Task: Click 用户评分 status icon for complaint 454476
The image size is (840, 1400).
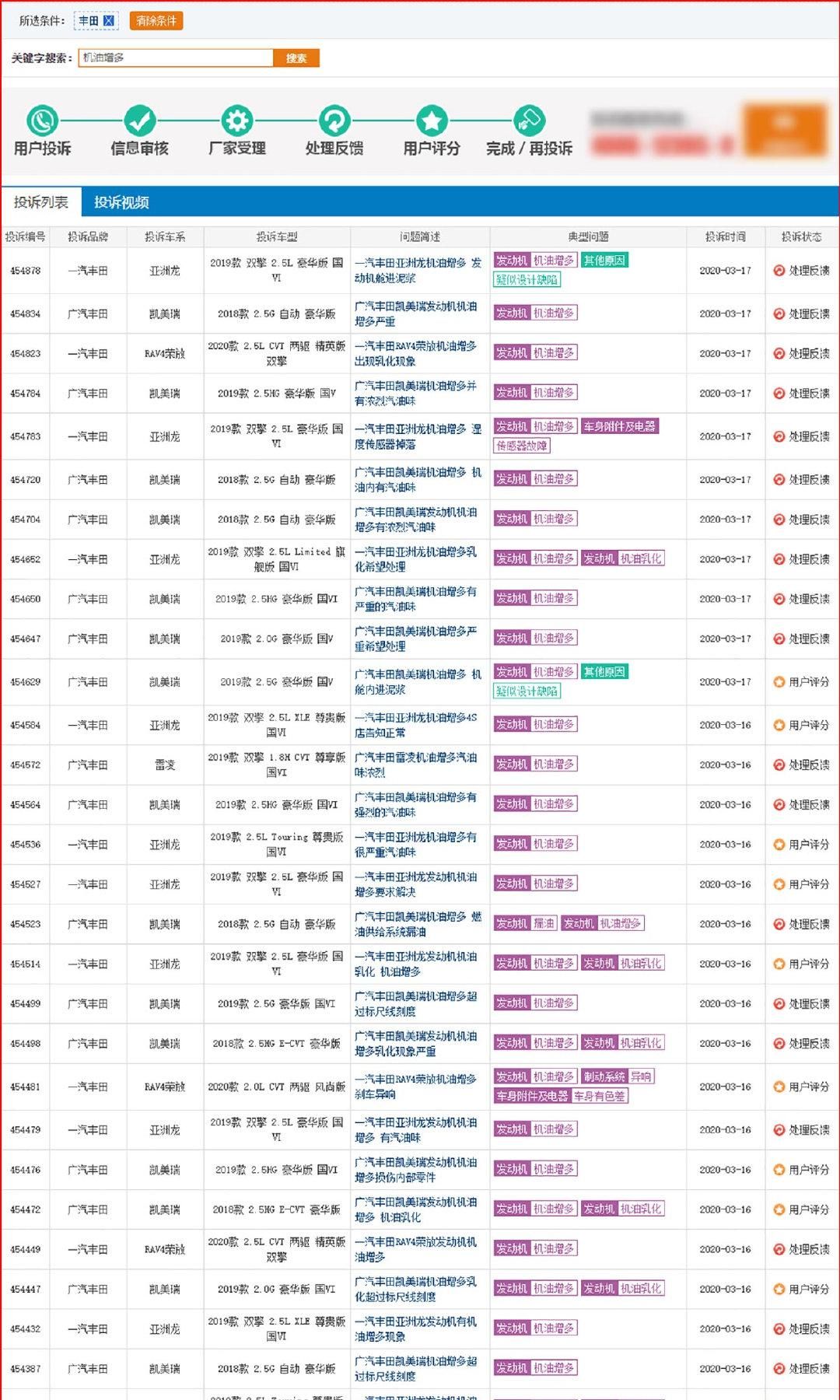Action: click(779, 1170)
